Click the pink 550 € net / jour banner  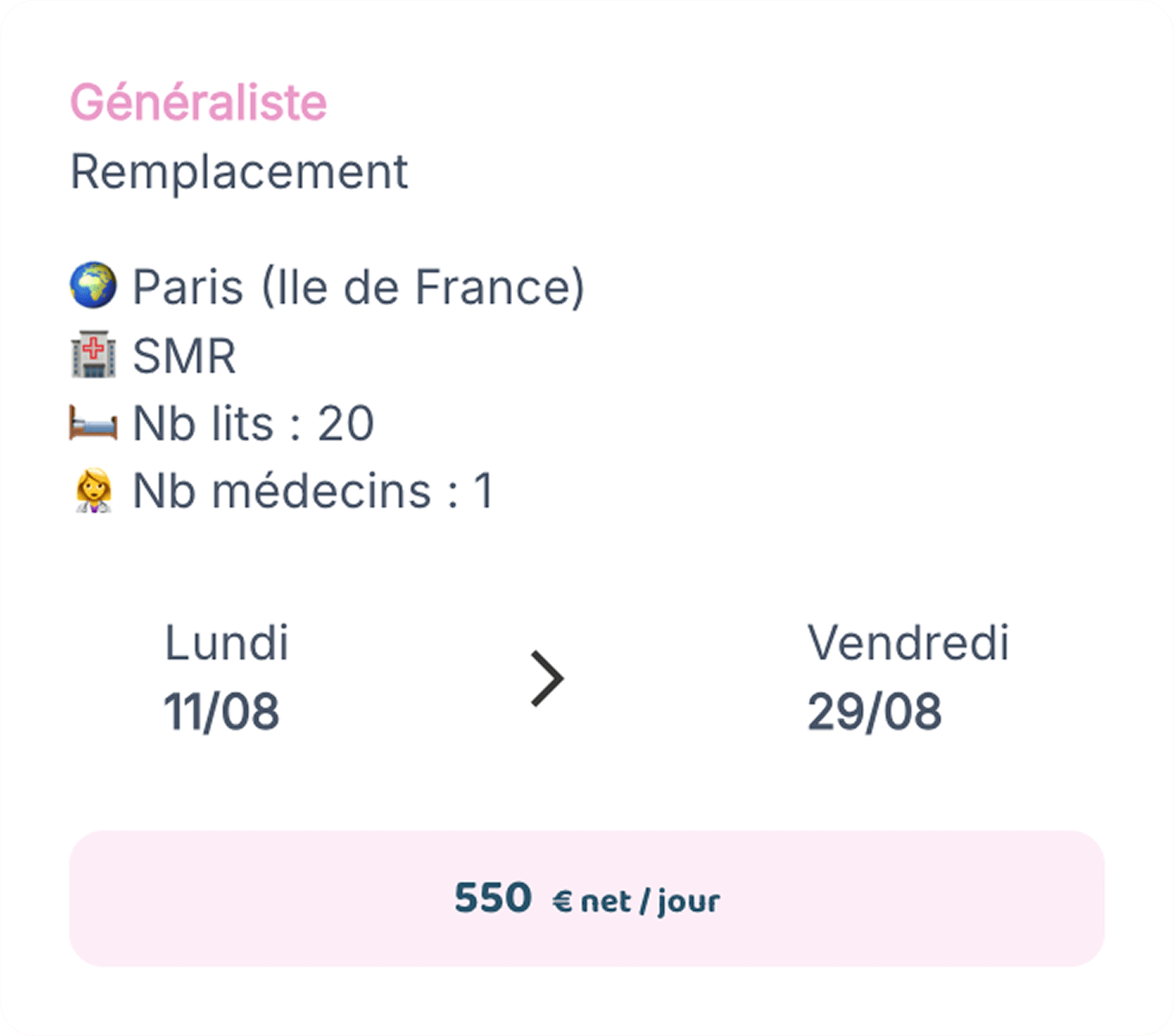click(x=587, y=899)
